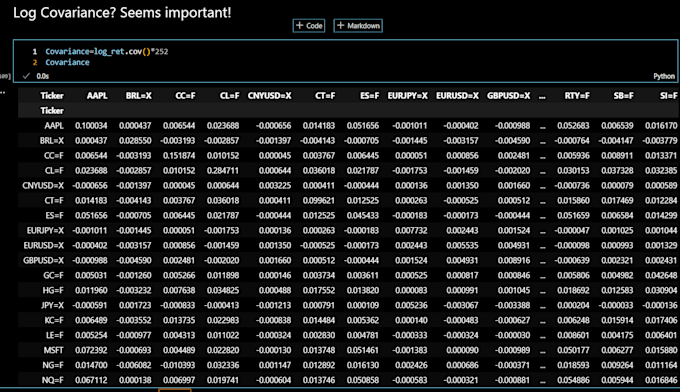
Task: Click the cell value 0.067112
Action: (91, 380)
